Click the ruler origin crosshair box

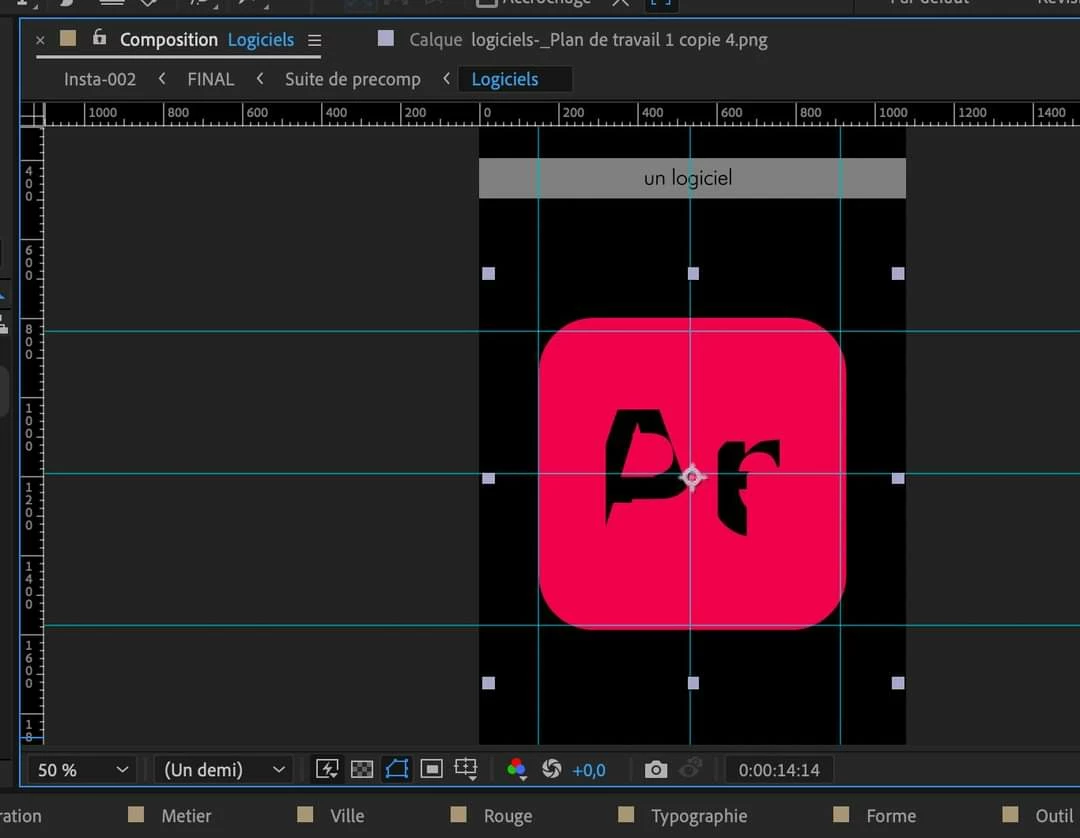[32, 114]
